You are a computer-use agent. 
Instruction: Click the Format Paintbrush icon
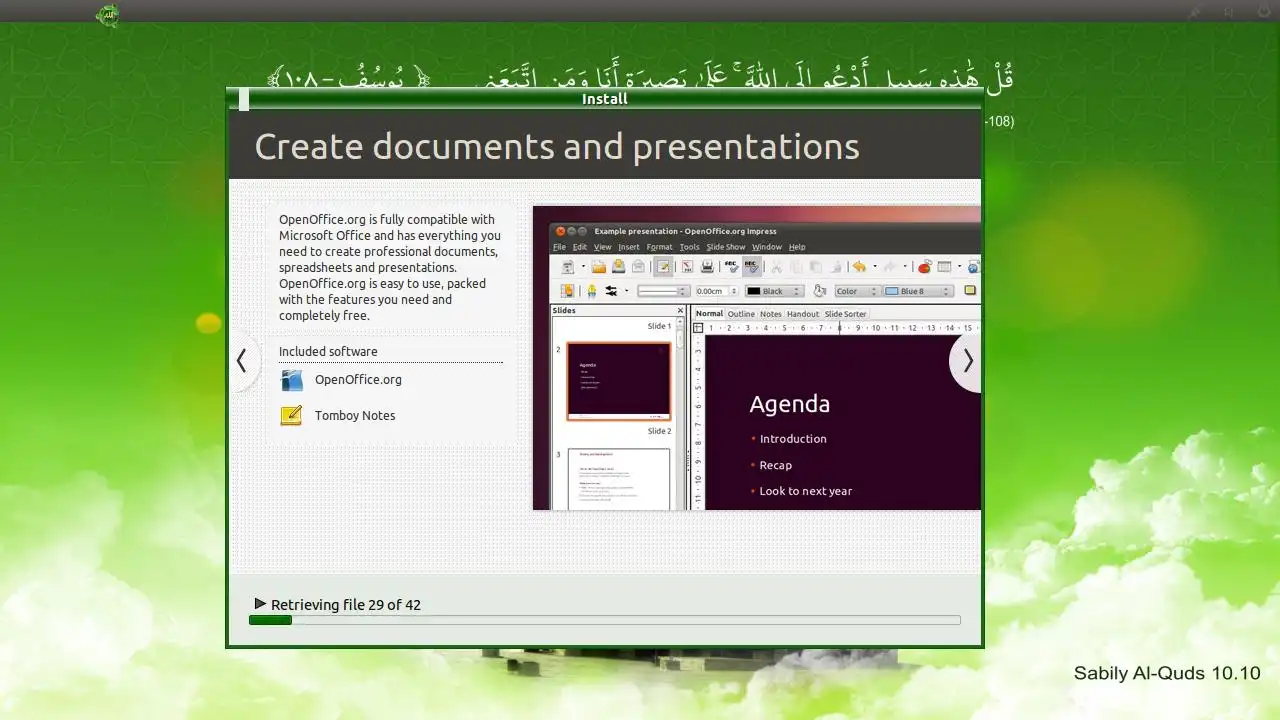[836, 267]
